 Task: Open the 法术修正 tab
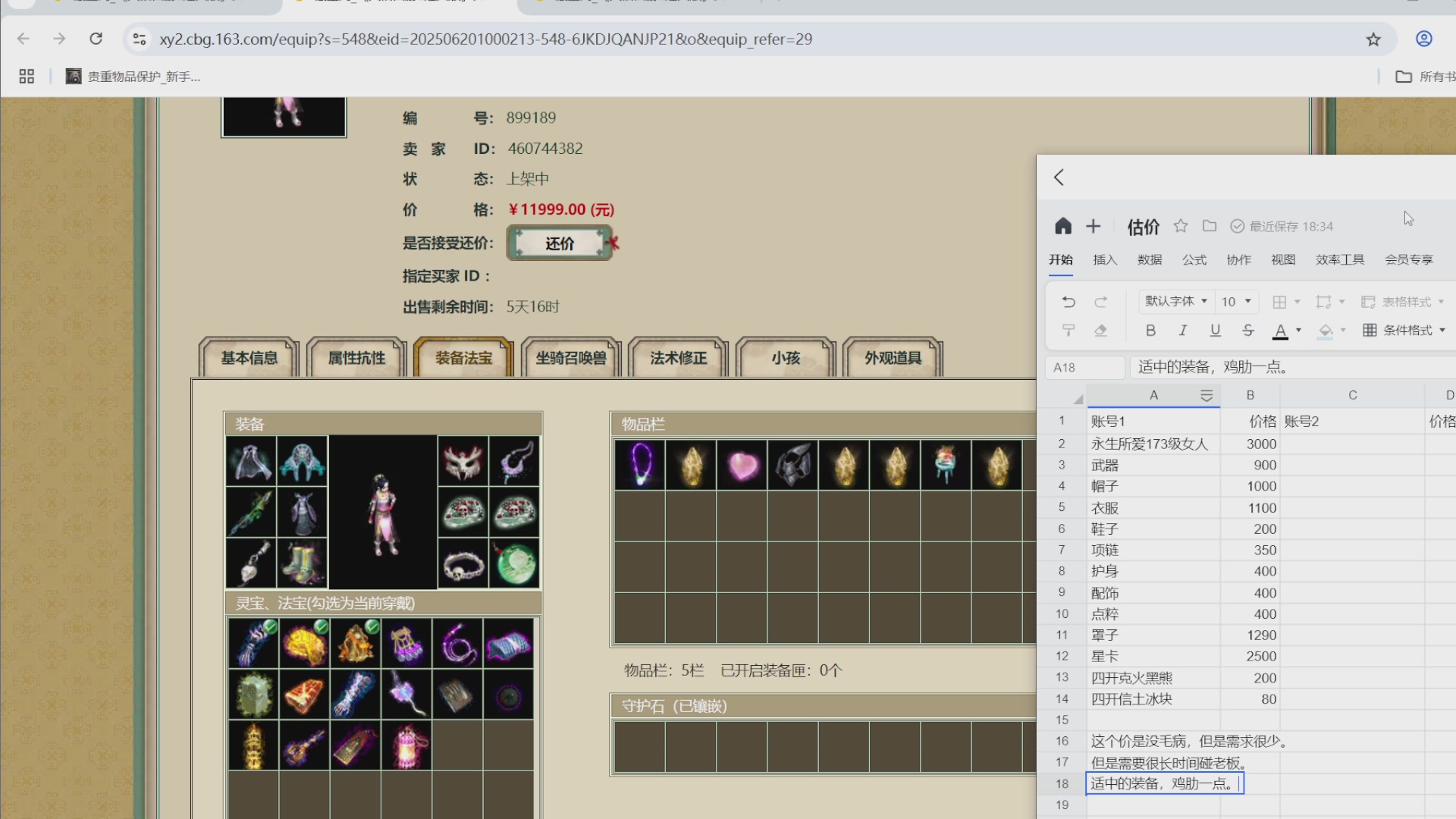coord(678,358)
